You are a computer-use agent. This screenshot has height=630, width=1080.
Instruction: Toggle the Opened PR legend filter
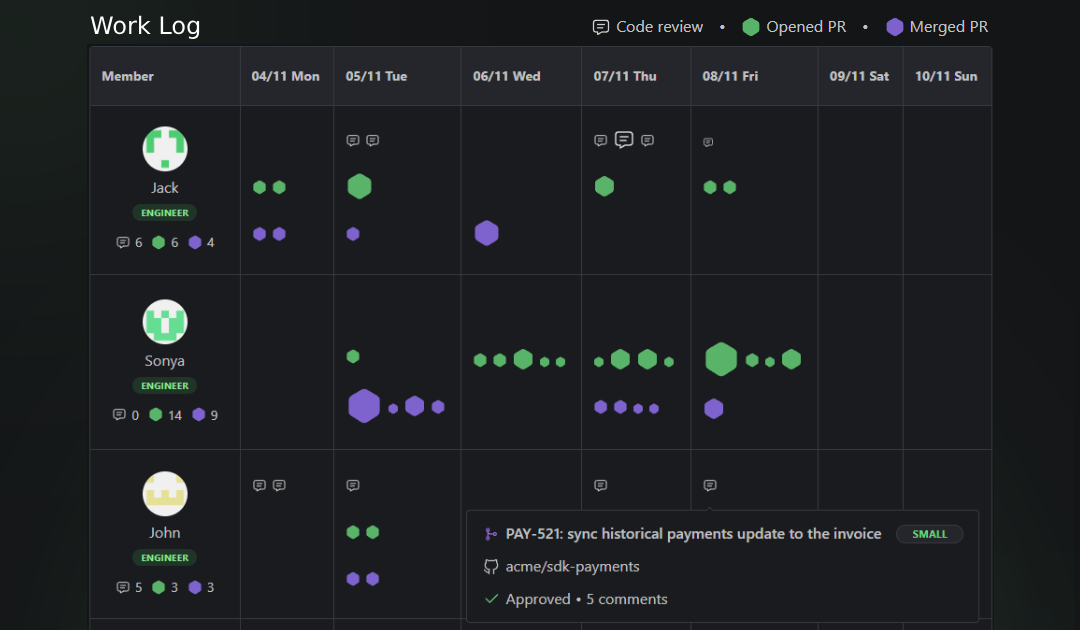pyautogui.click(x=794, y=27)
